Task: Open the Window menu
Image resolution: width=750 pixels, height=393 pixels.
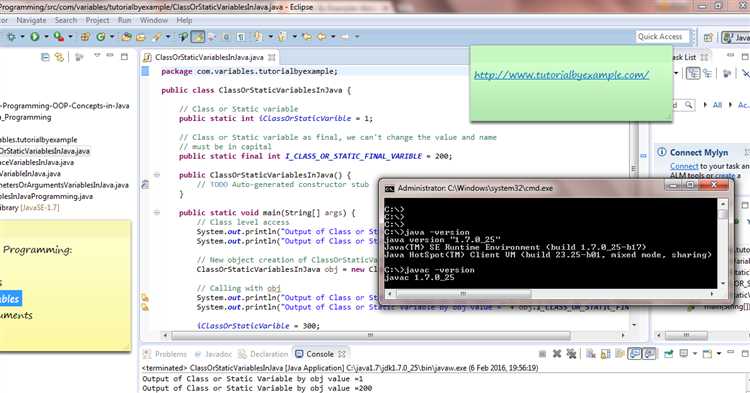Action: (x=154, y=21)
